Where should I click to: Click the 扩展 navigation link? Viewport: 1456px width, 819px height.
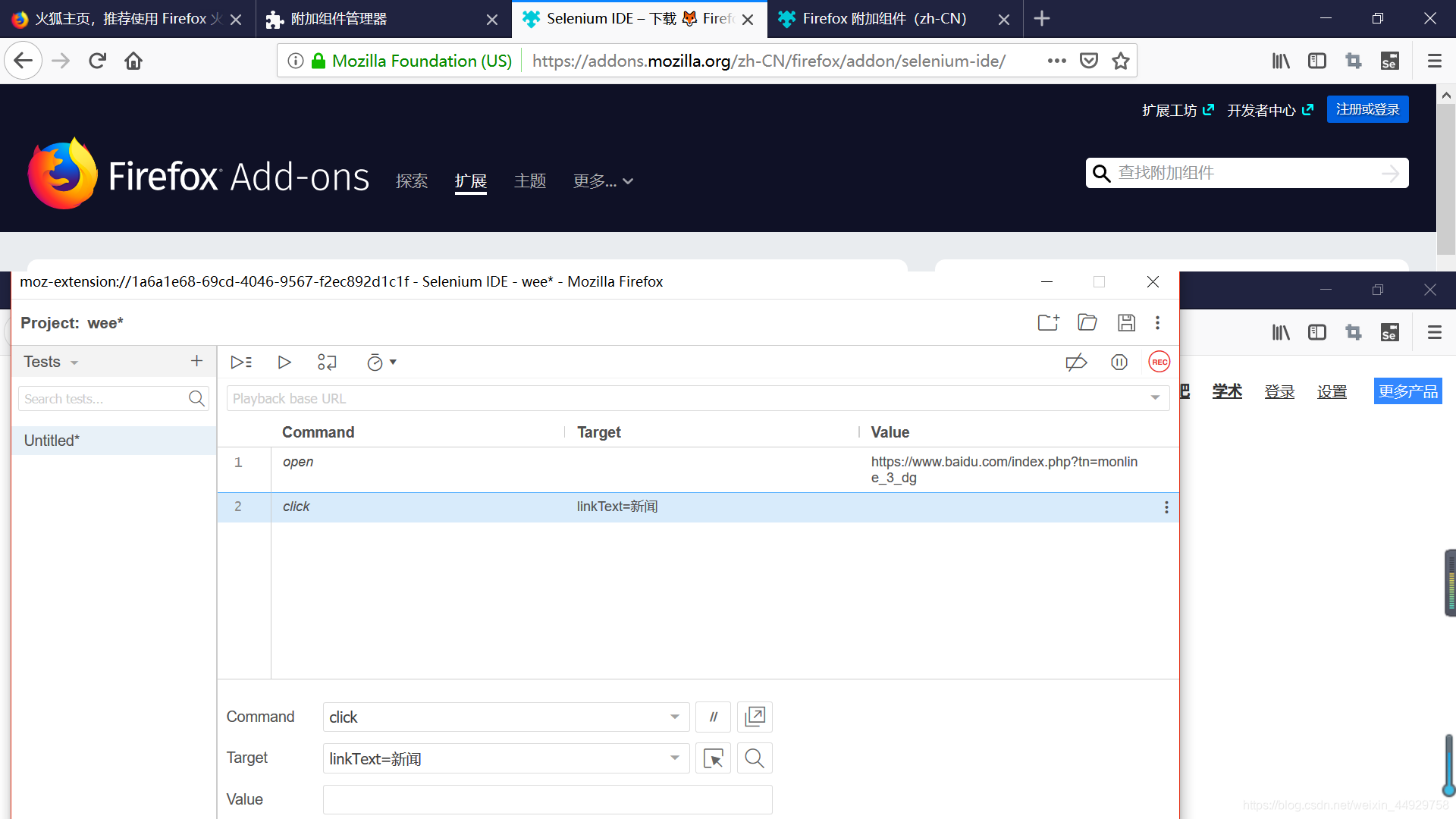tap(471, 181)
